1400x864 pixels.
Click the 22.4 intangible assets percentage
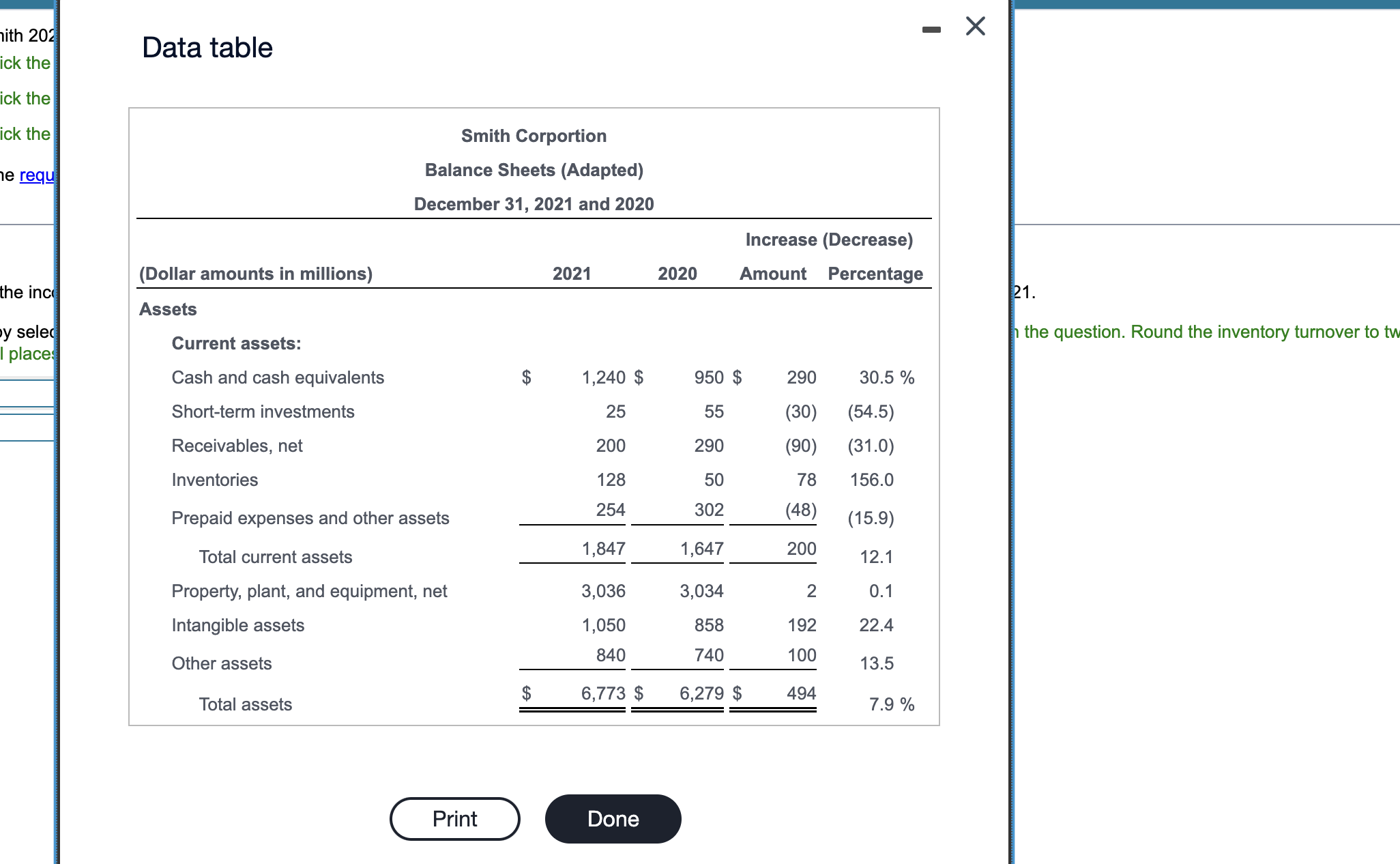coord(876,625)
